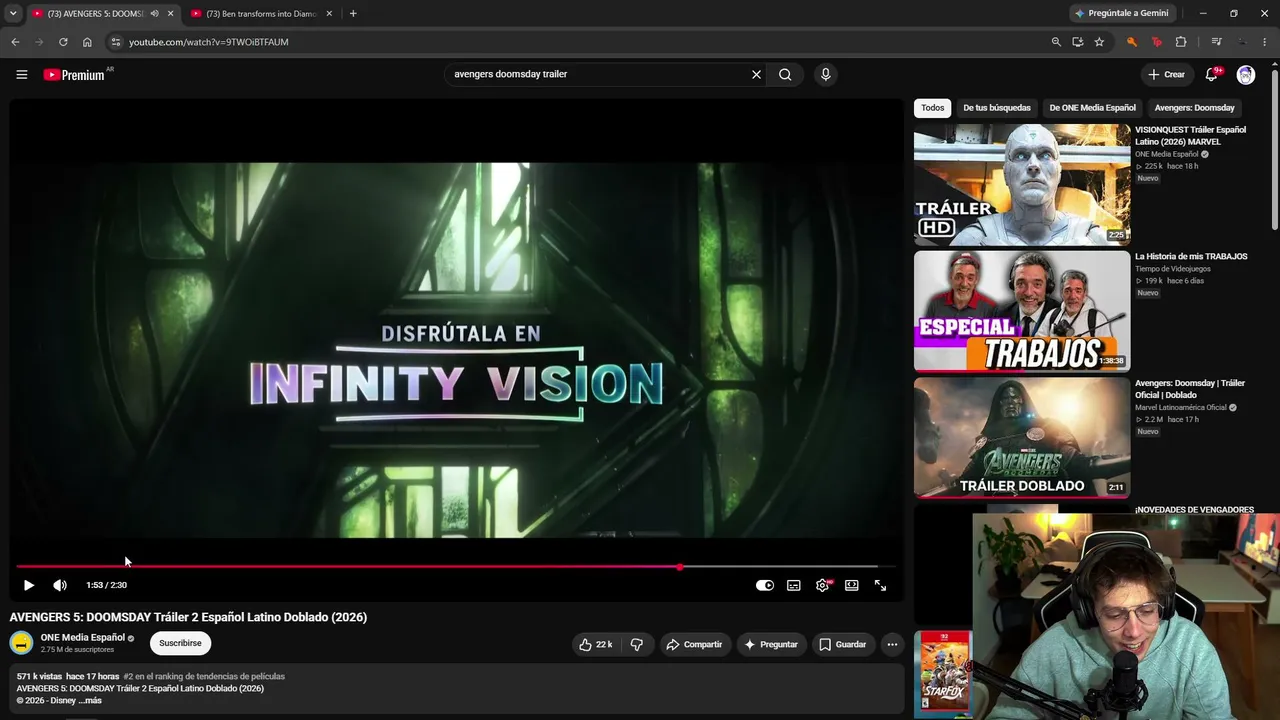Install app icon in address bar
The image size is (1280, 720).
pyautogui.click(x=1077, y=42)
